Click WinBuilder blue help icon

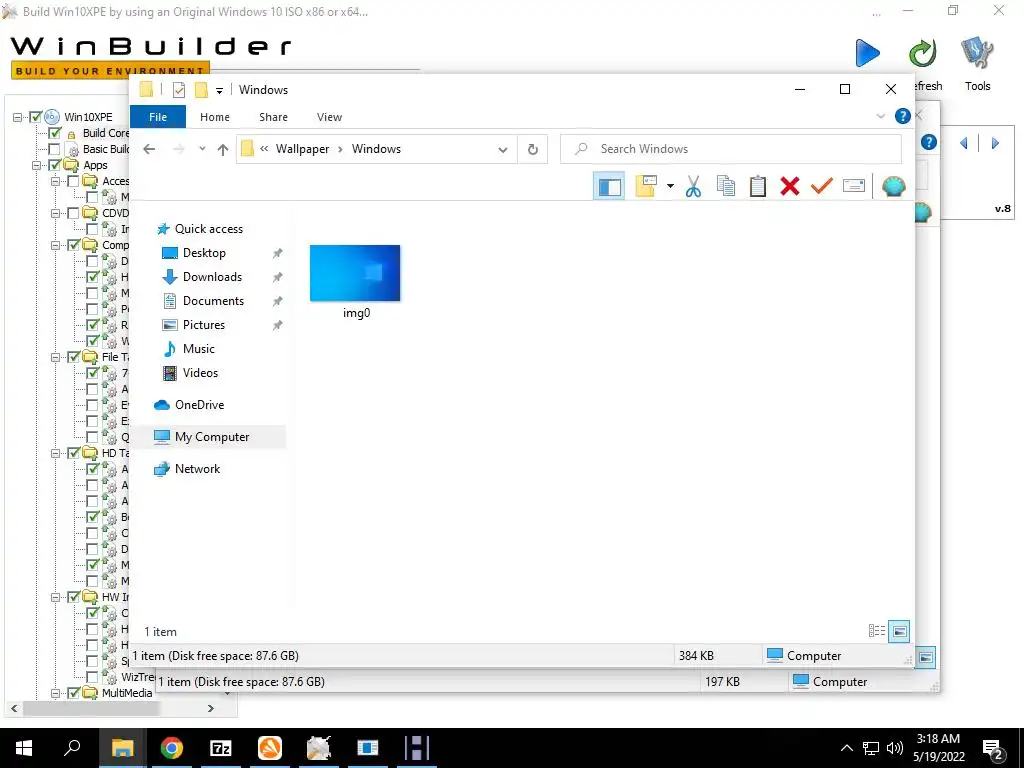(929, 142)
